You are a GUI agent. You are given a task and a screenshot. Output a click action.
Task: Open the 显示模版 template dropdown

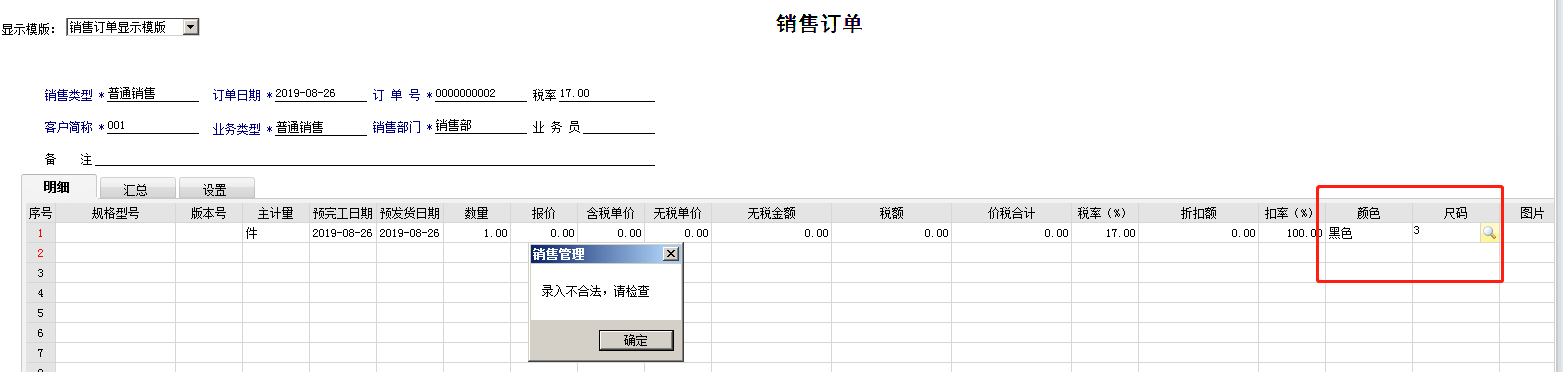pos(191,27)
